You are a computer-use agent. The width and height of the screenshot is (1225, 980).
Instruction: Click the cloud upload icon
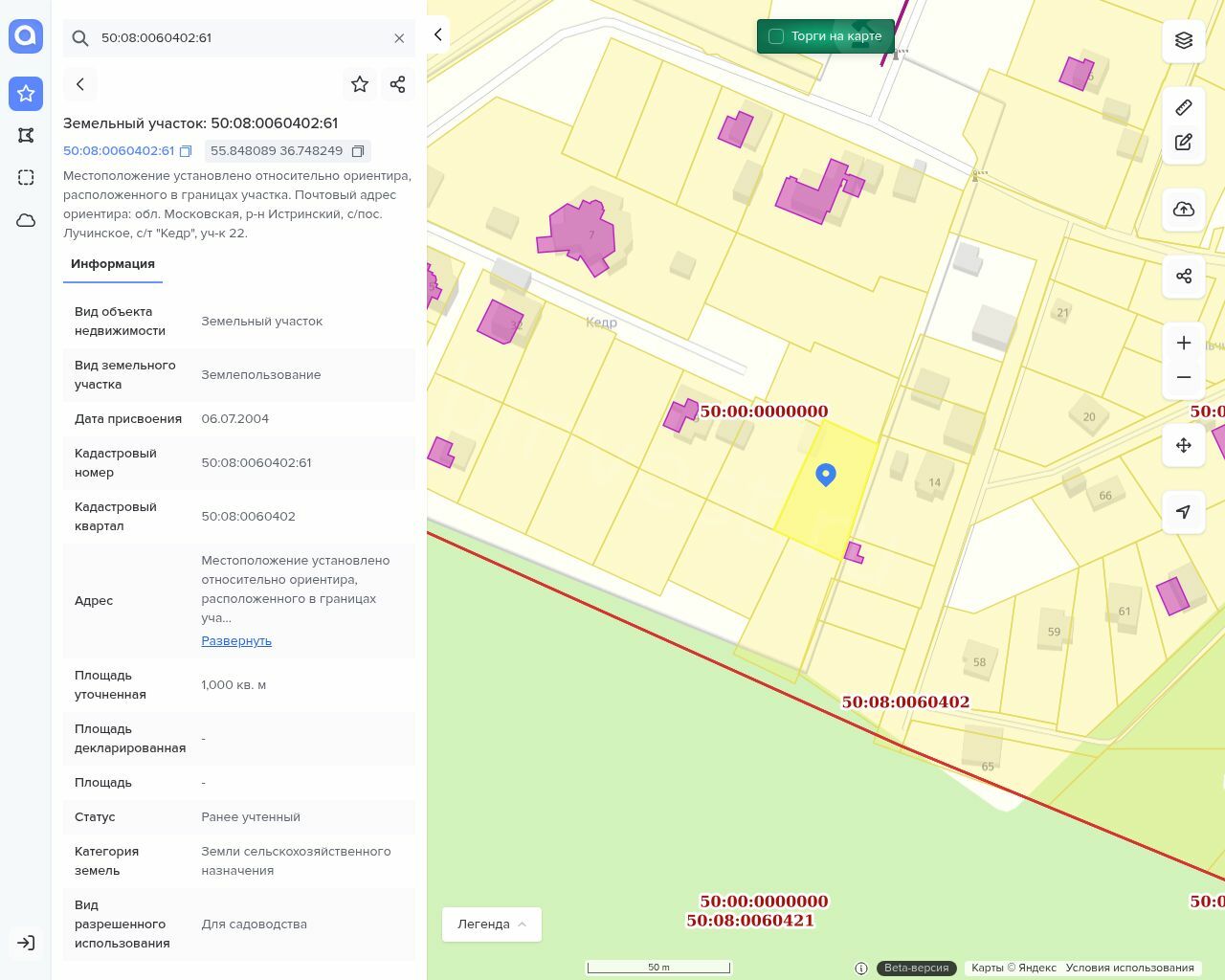tap(1184, 210)
